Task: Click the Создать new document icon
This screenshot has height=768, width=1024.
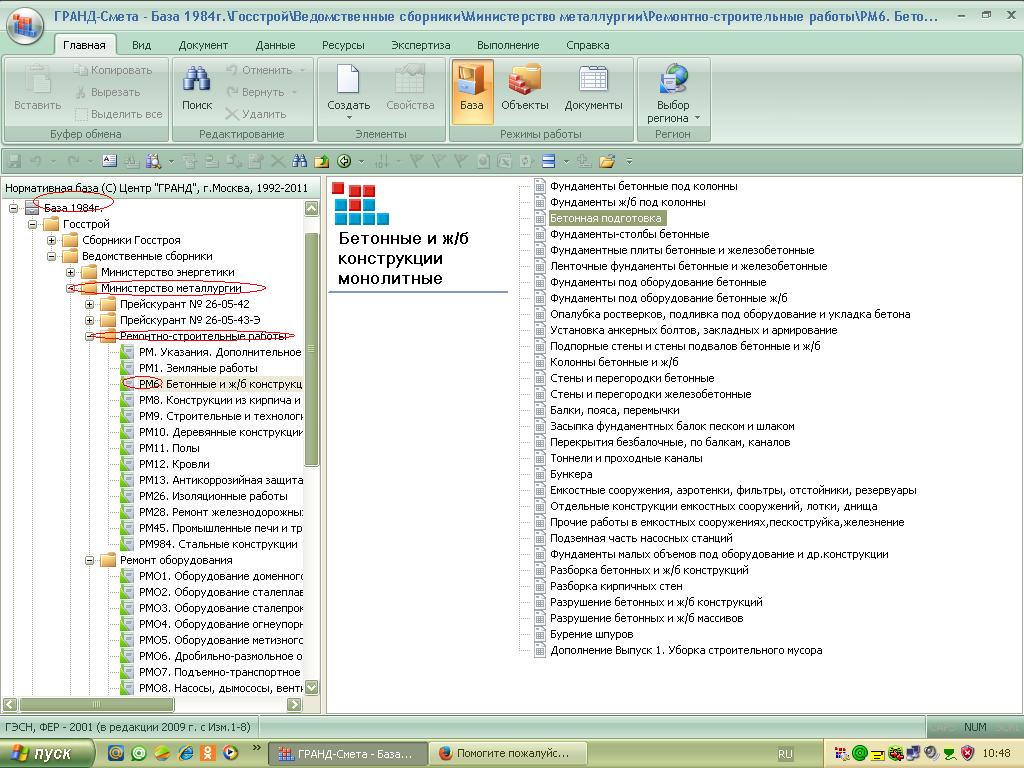Action: pyautogui.click(x=348, y=80)
